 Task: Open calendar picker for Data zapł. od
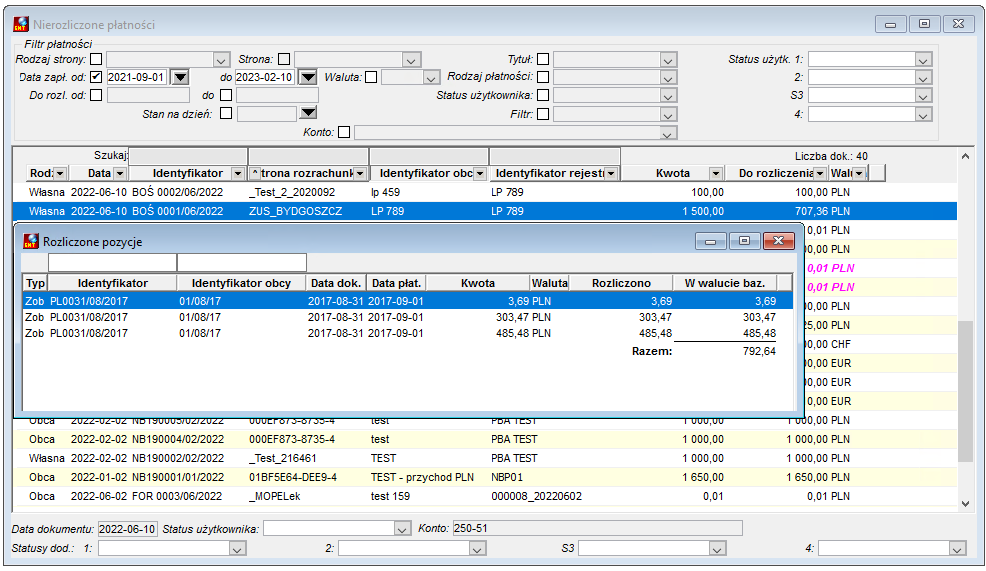pyautogui.click(x=180, y=77)
